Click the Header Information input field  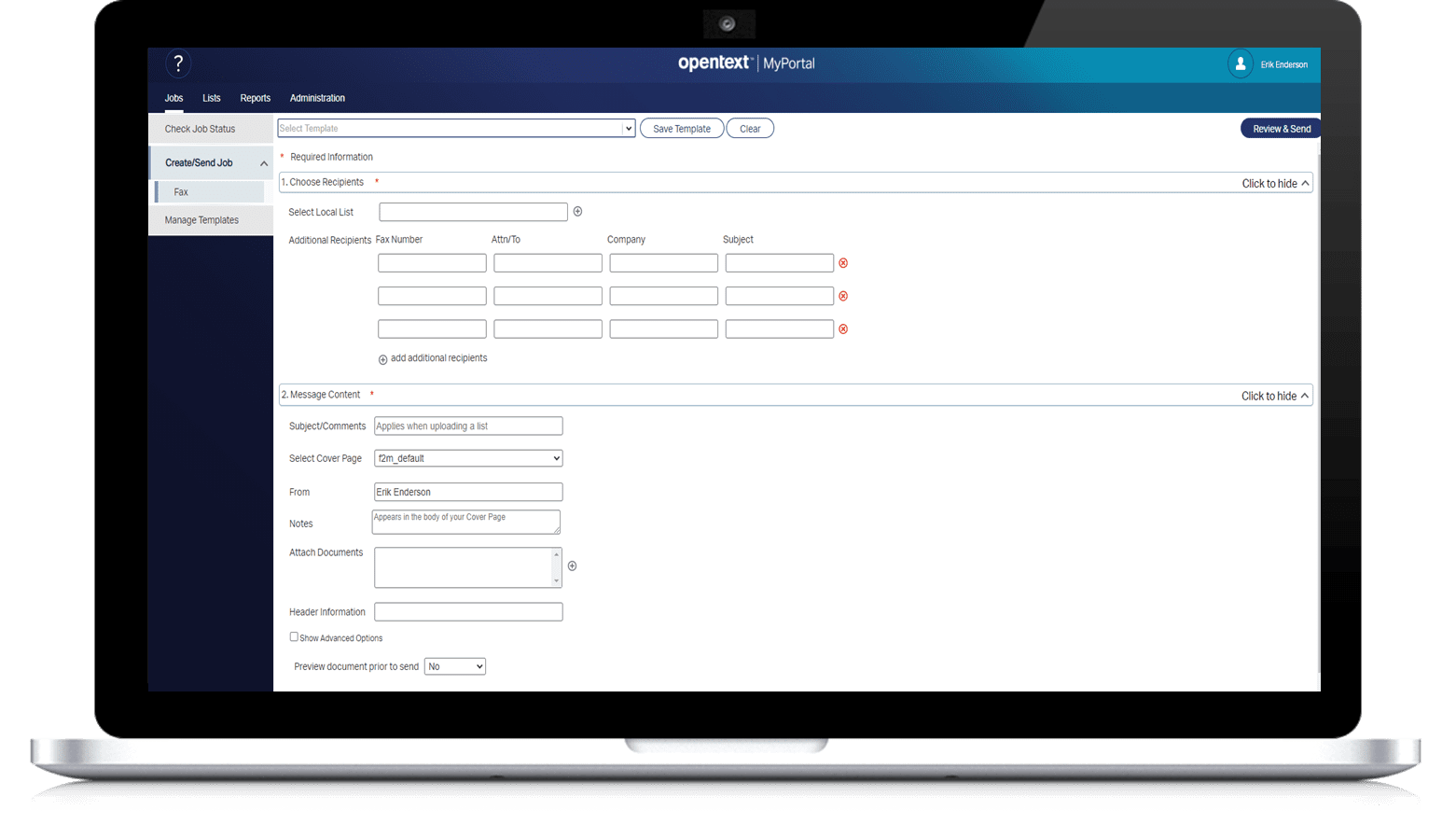468,612
